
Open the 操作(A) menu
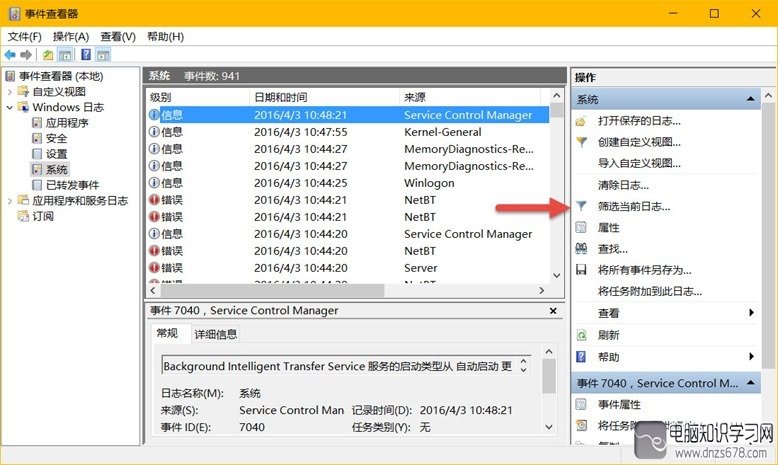click(x=71, y=37)
